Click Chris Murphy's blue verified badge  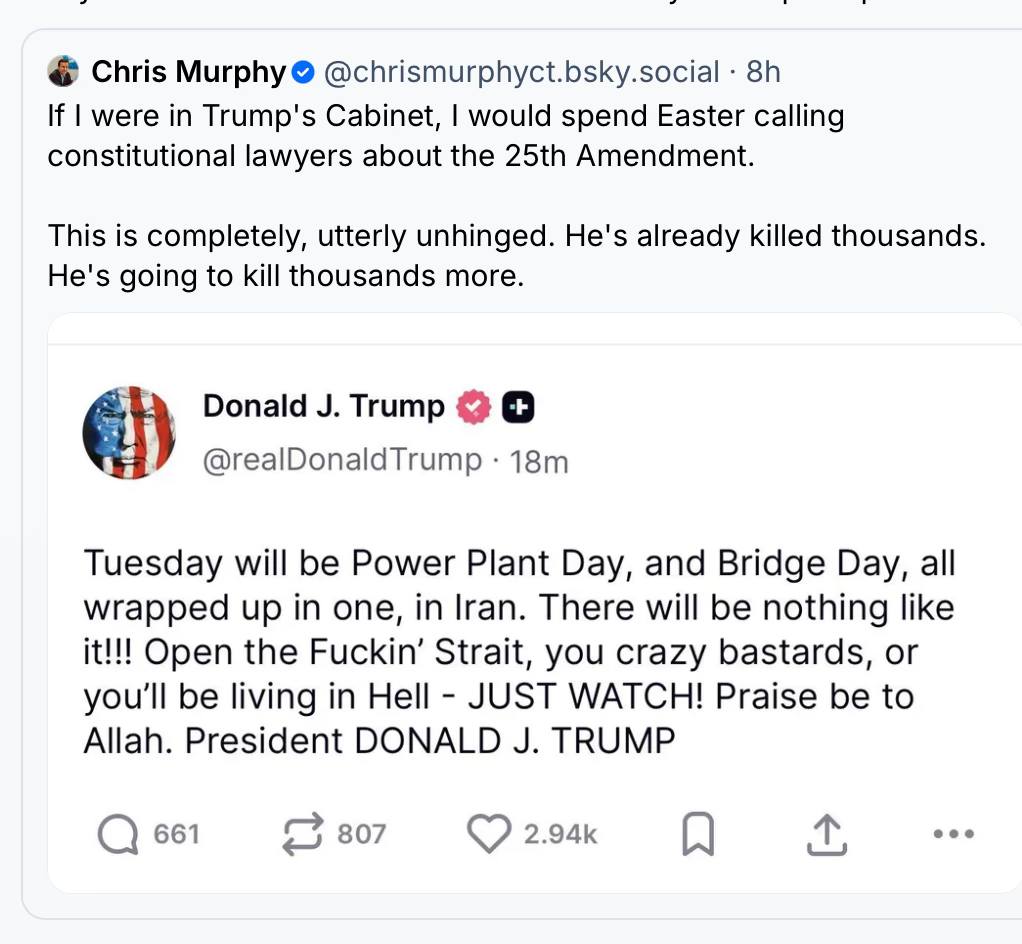[303, 72]
